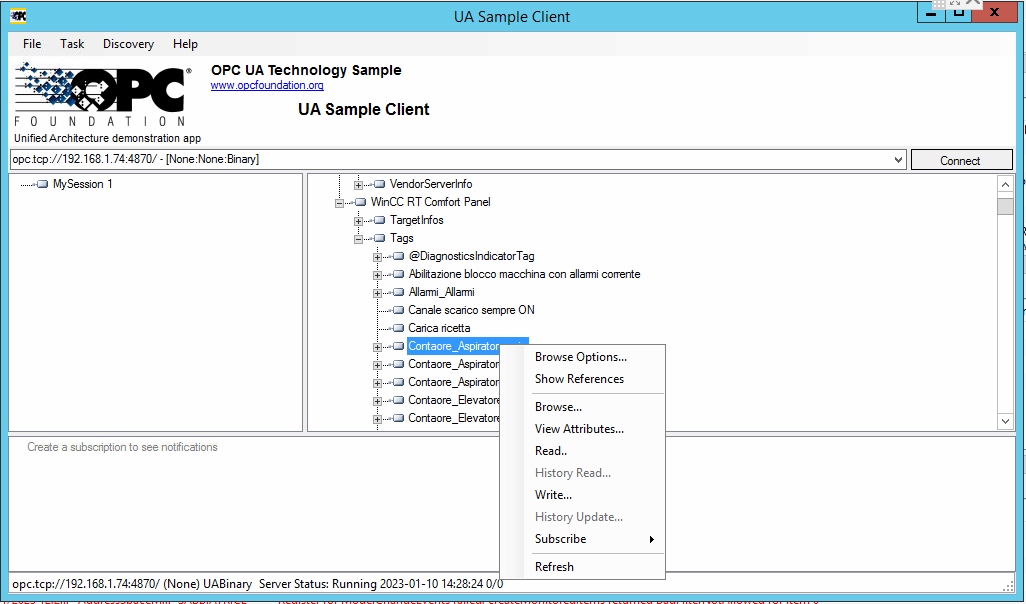1026x604 pixels.
Task: Click the TargetInfos node icon
Action: [x=379, y=220]
